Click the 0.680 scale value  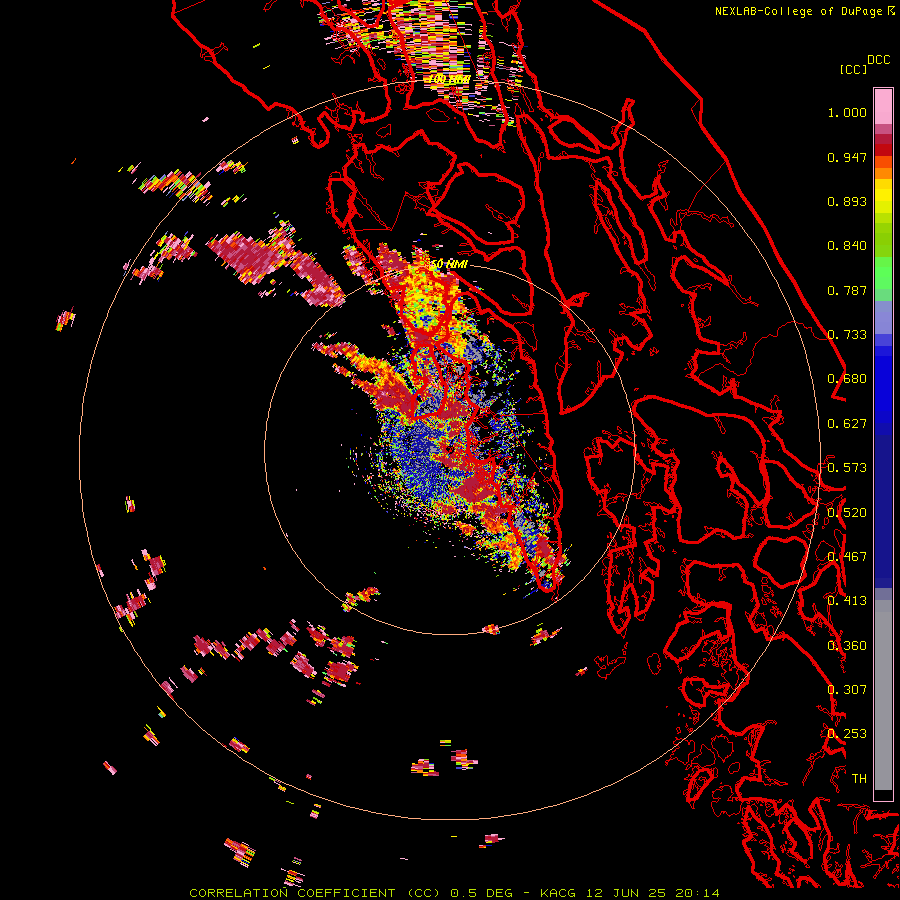847,379
